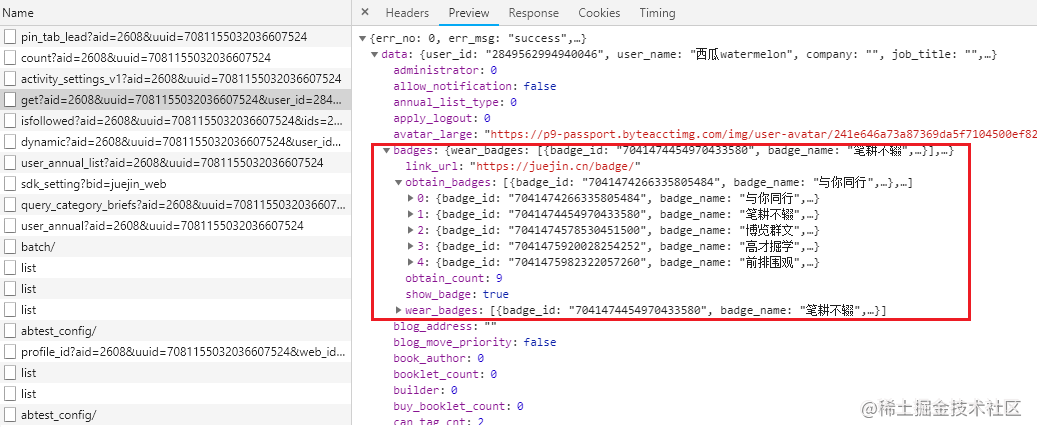The image size is (1037, 433).
Task: Collapse the badges object node
Action: click(x=387, y=150)
